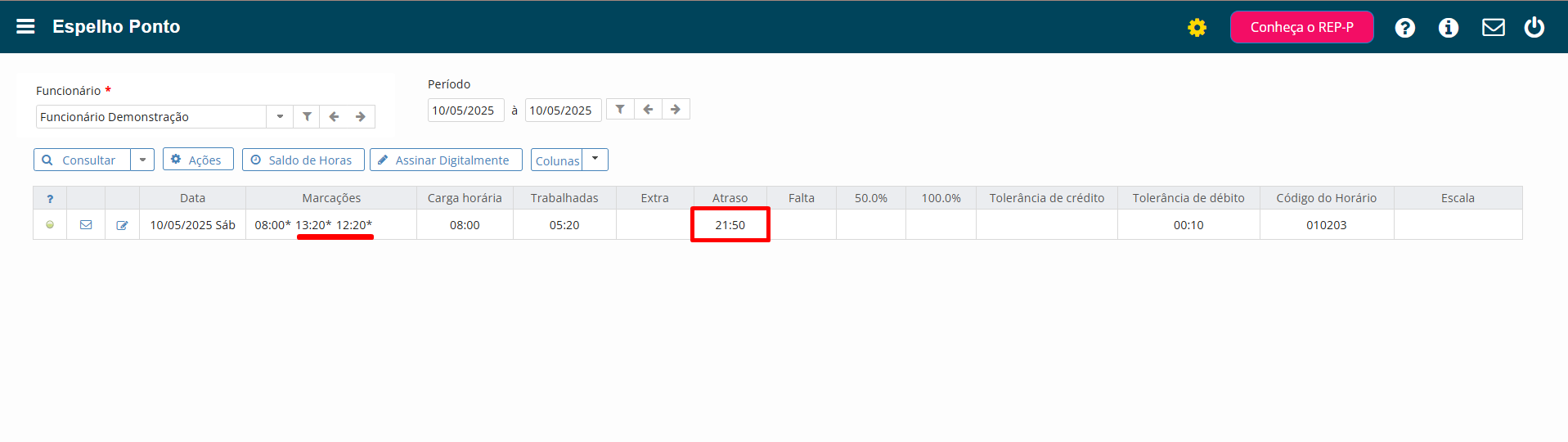Go to next employee arrow

(361, 117)
